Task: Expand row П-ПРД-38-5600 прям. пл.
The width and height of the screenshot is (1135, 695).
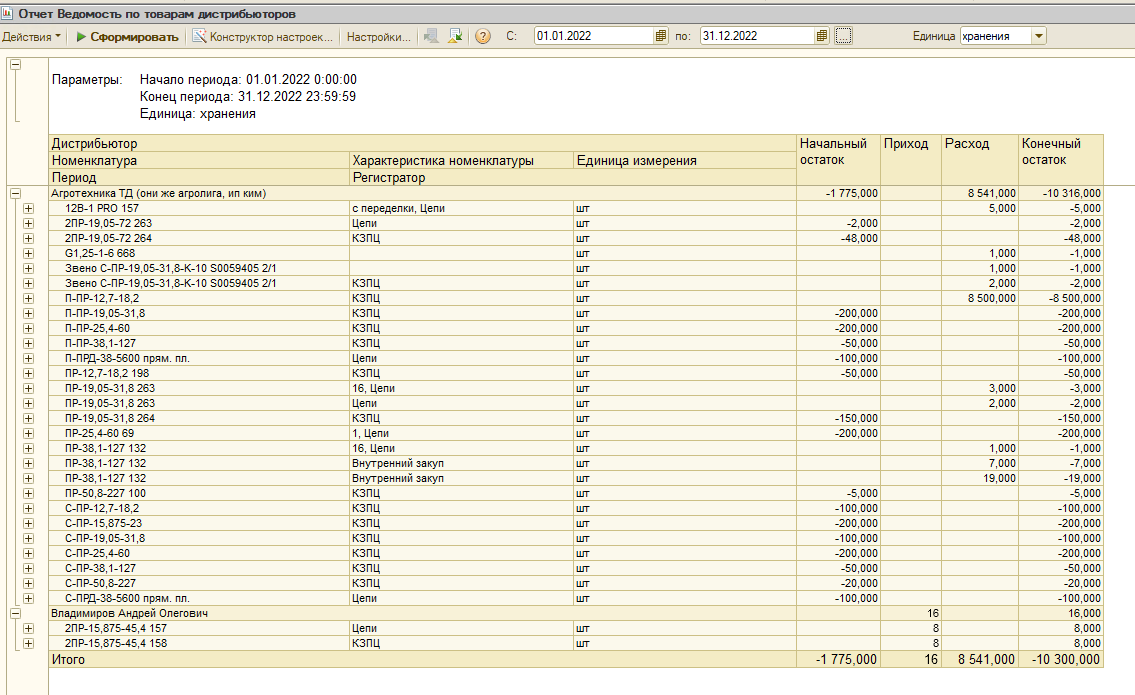Action: [x=28, y=358]
